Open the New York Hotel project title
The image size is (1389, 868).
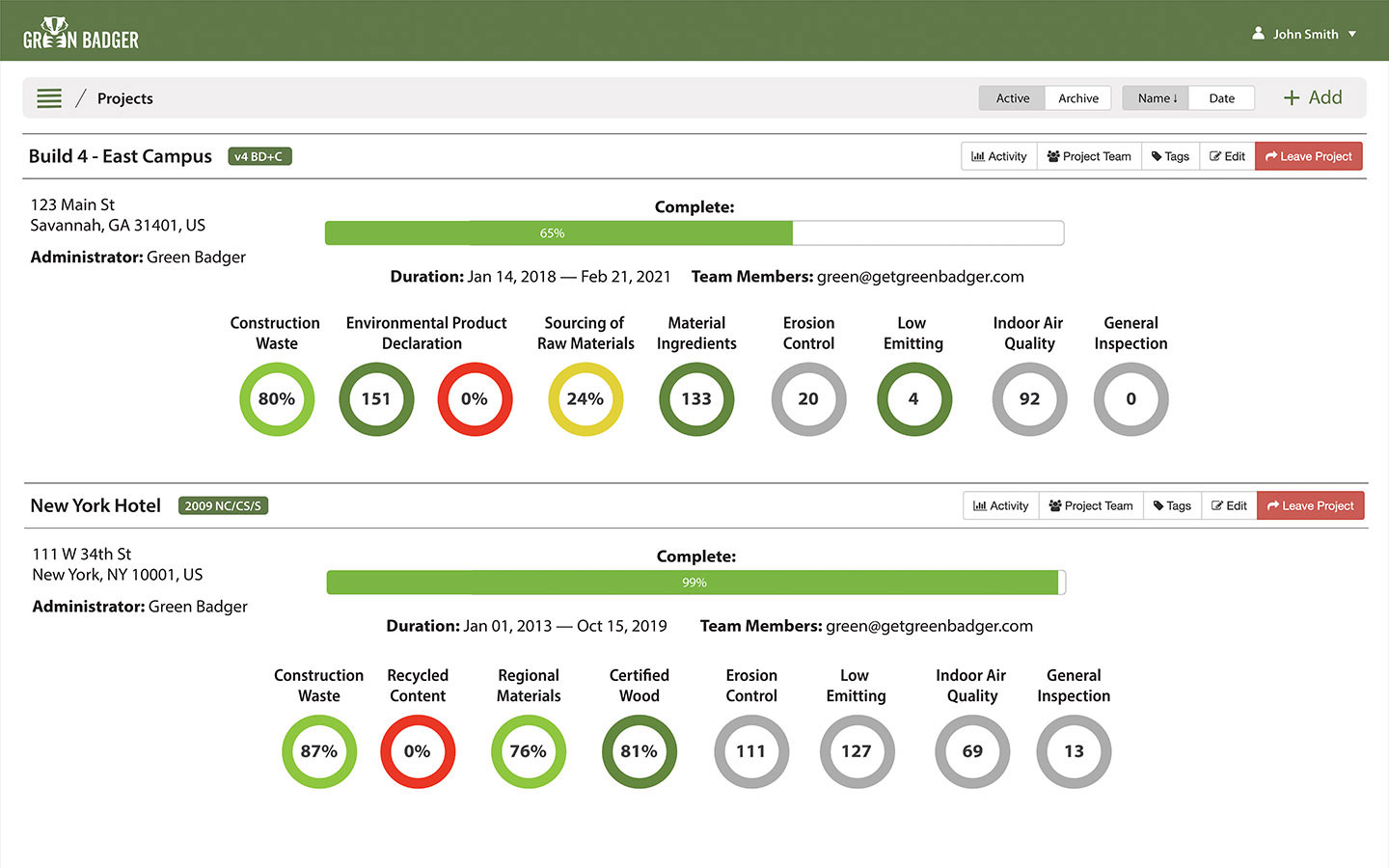coord(95,505)
